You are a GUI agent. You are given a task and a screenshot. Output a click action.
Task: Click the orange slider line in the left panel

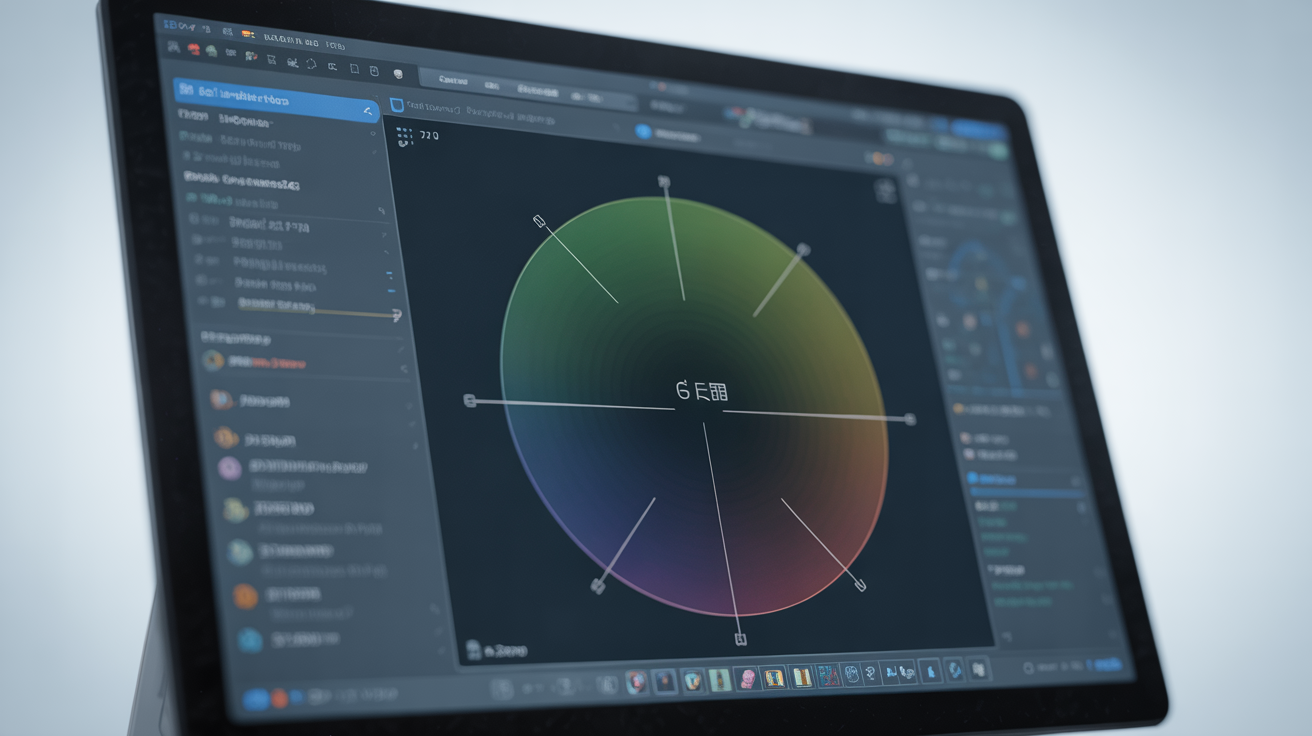tap(318, 311)
